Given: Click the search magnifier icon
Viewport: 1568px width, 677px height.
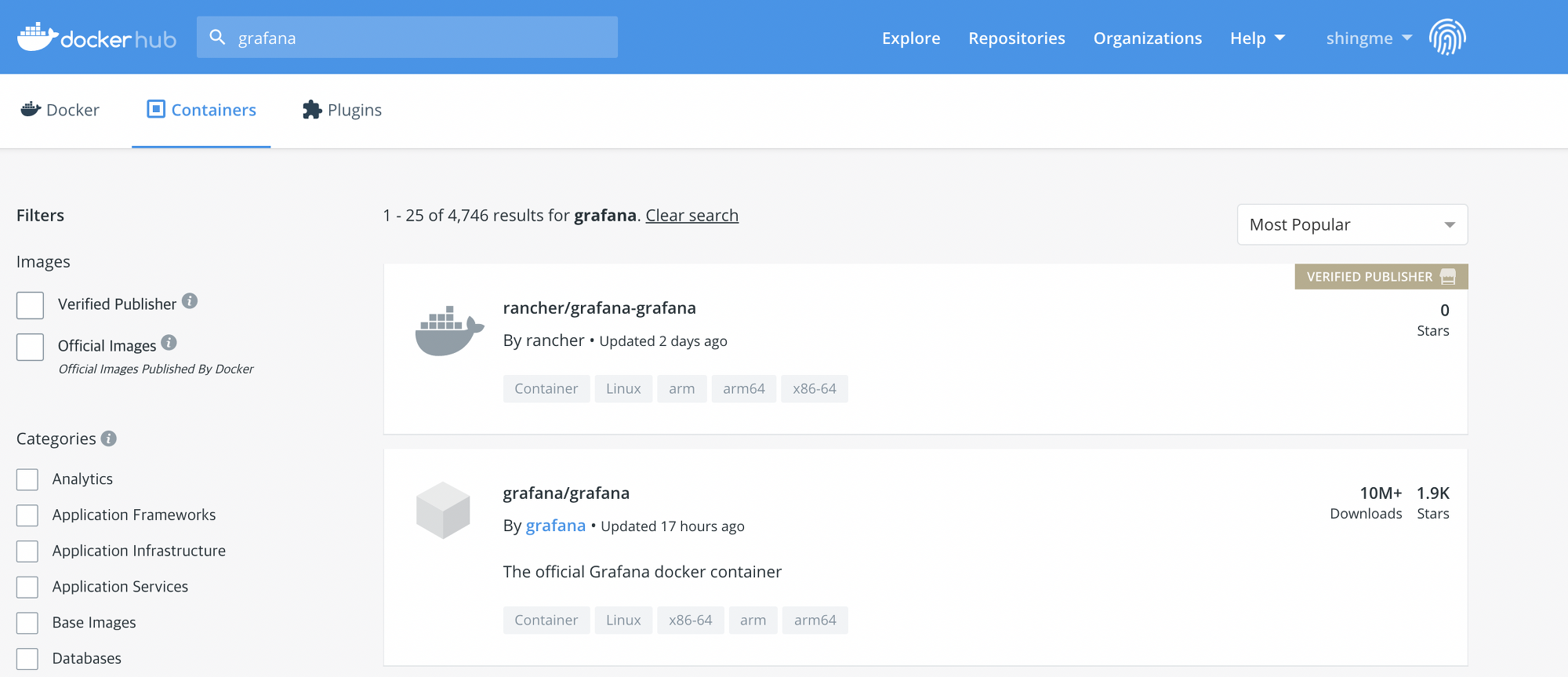Looking at the screenshot, I should point(217,37).
